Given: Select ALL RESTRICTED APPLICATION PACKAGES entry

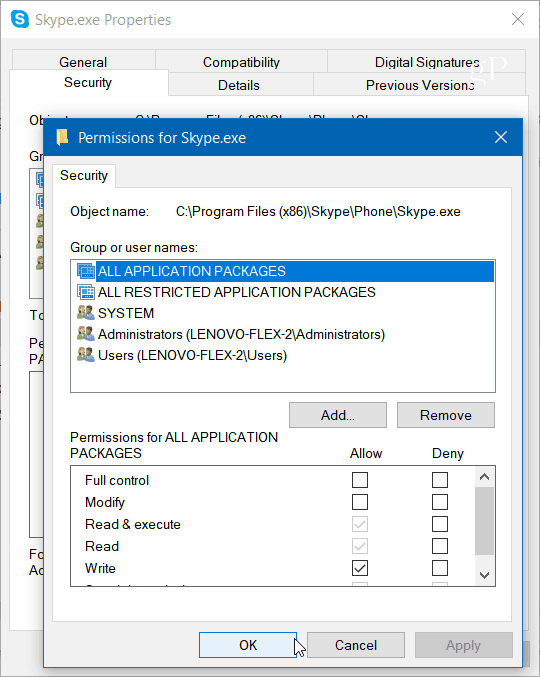Looking at the screenshot, I should click(237, 292).
